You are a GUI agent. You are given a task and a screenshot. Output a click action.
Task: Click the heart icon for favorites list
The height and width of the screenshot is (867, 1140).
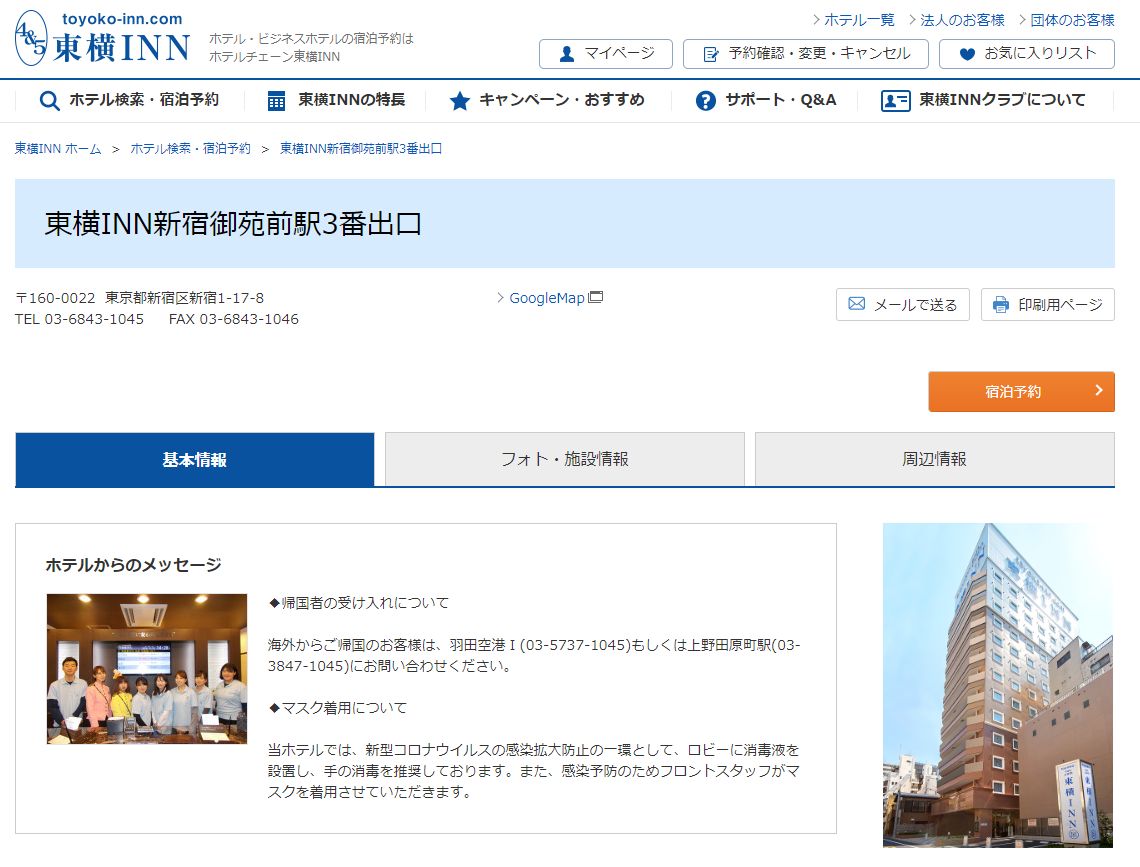(967, 54)
